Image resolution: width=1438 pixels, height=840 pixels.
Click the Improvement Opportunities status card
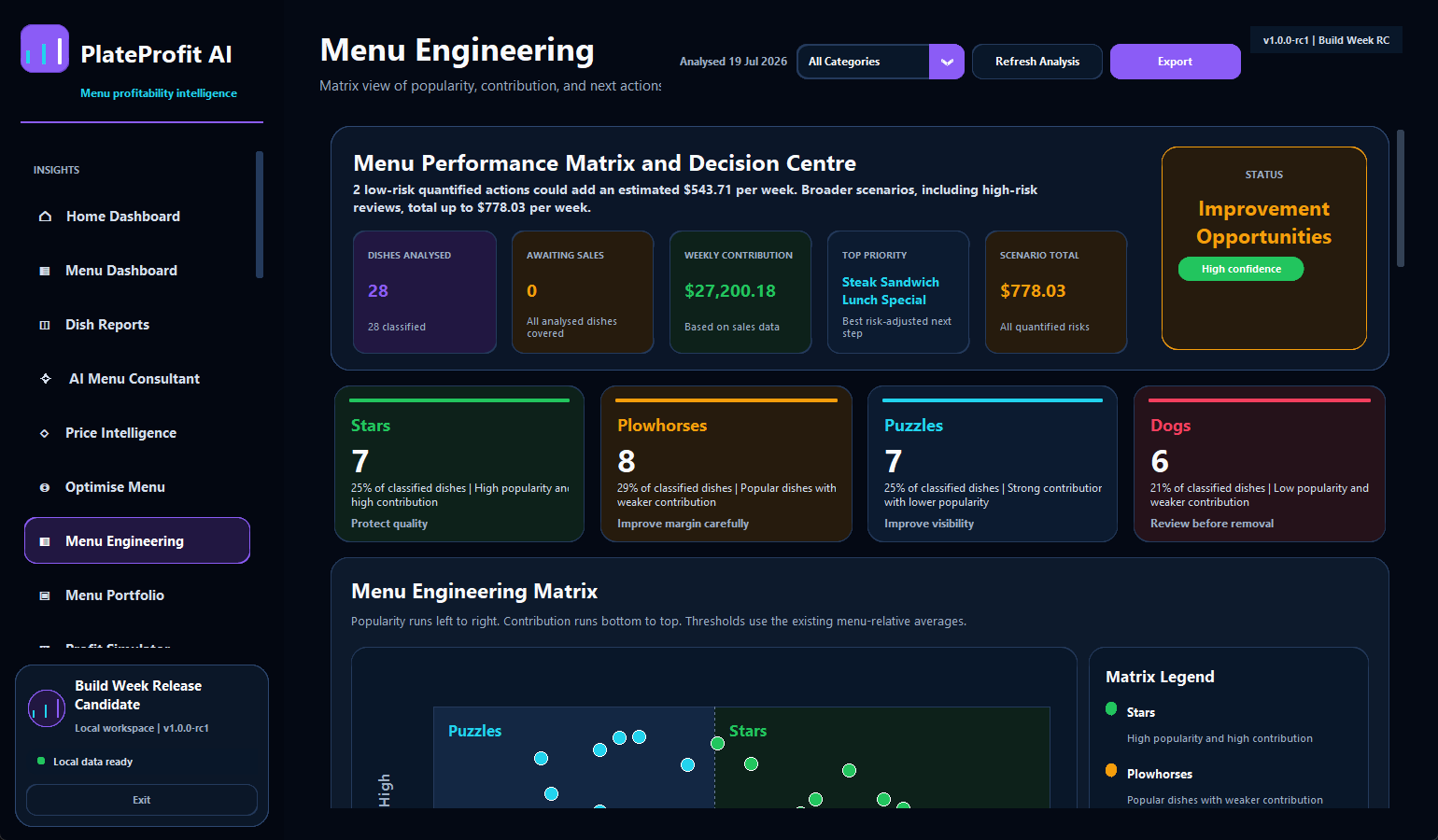click(x=1264, y=248)
